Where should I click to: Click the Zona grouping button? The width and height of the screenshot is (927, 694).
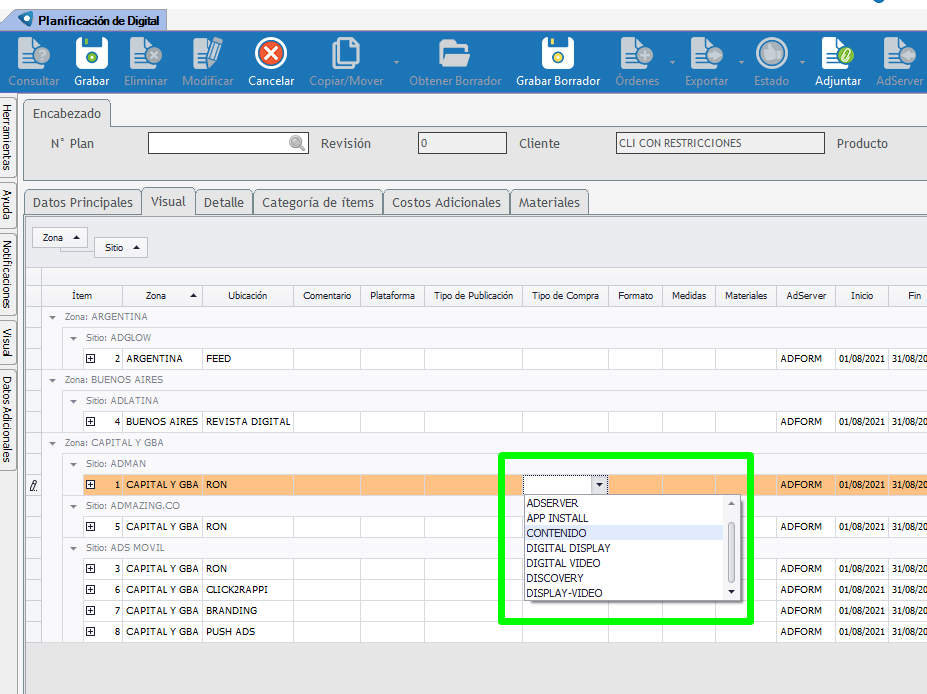tap(60, 238)
